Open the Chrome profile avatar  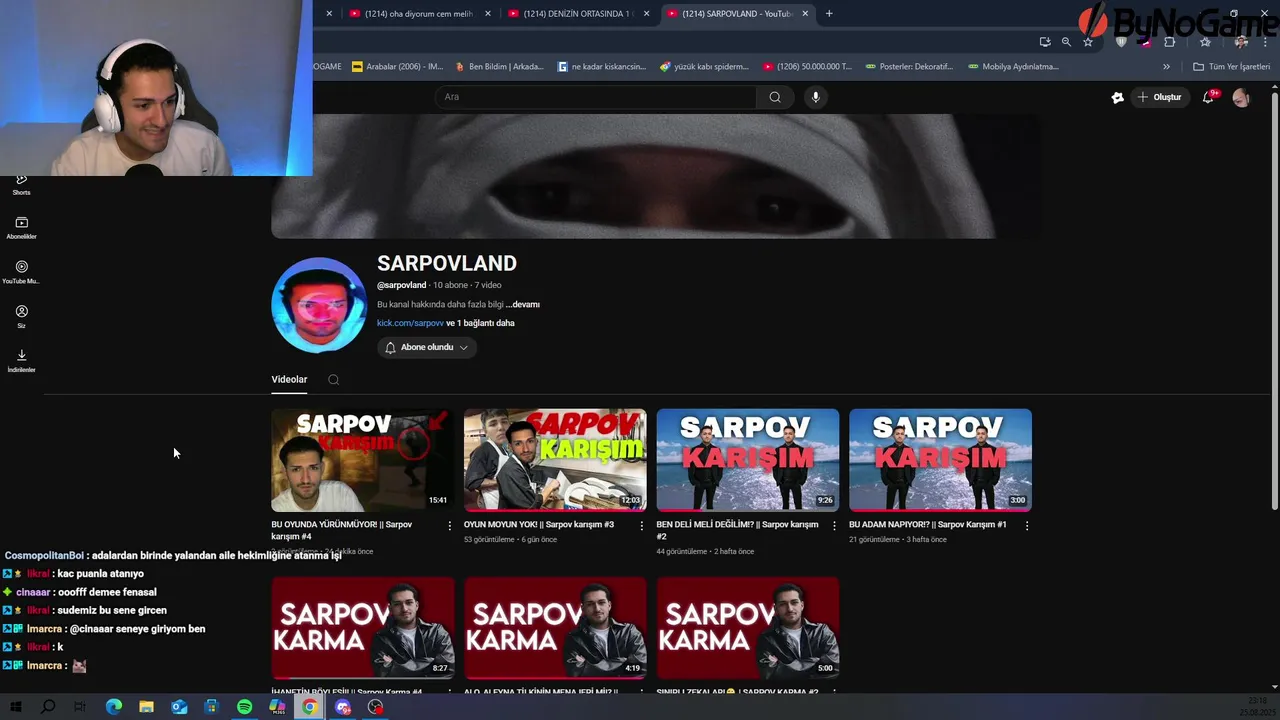pos(1241,42)
